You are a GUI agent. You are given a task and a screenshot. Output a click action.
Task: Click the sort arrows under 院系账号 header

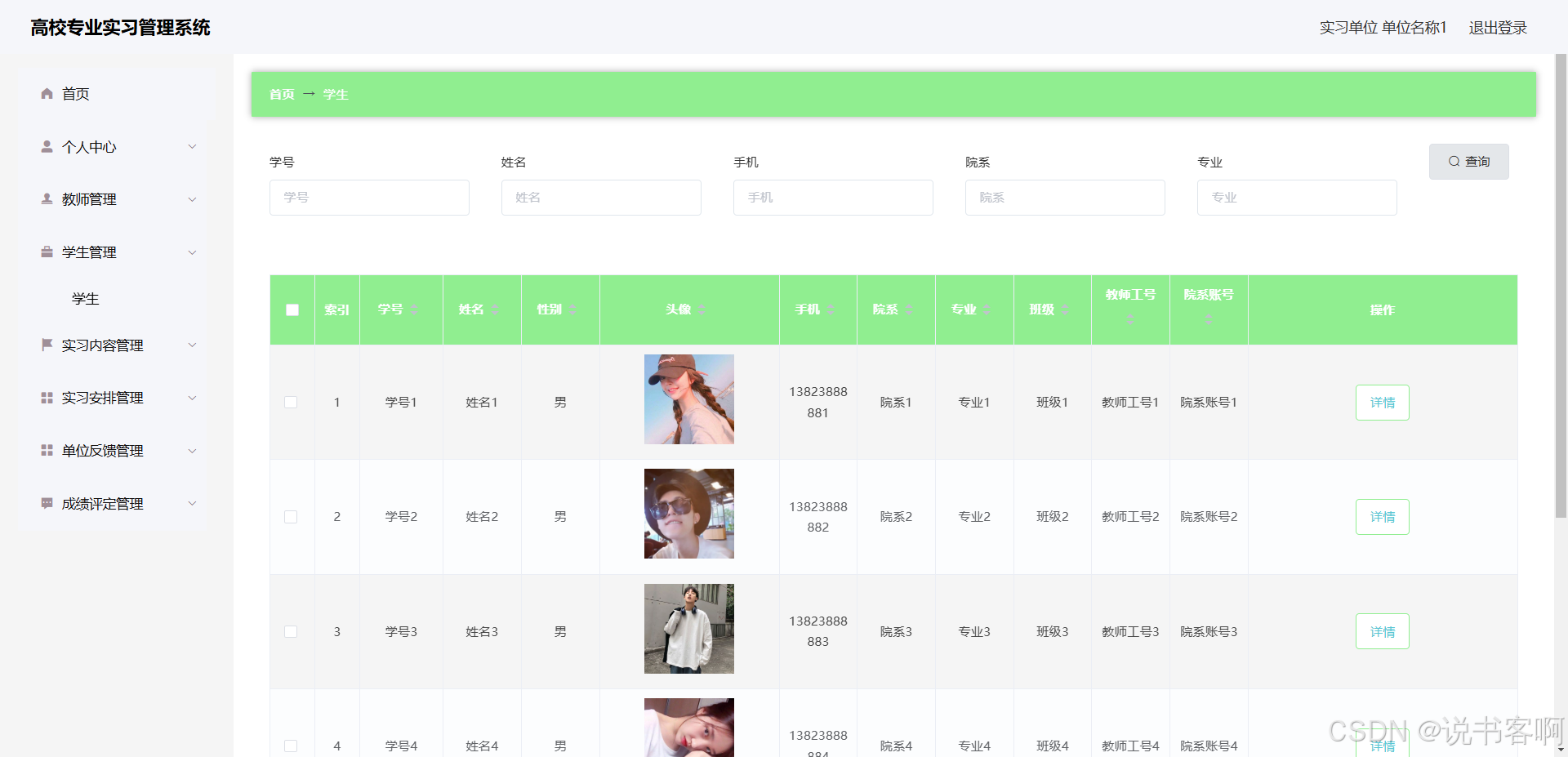point(1209,319)
